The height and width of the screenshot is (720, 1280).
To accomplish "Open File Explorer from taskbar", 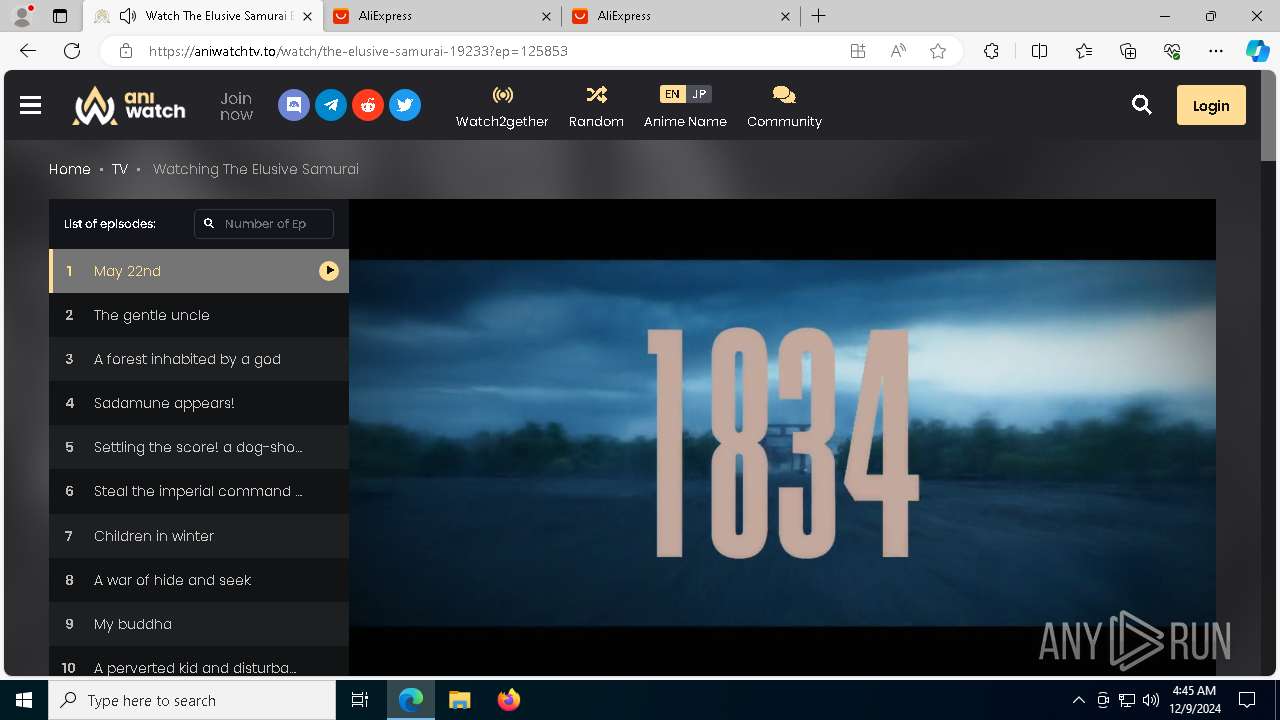I will tap(459, 700).
